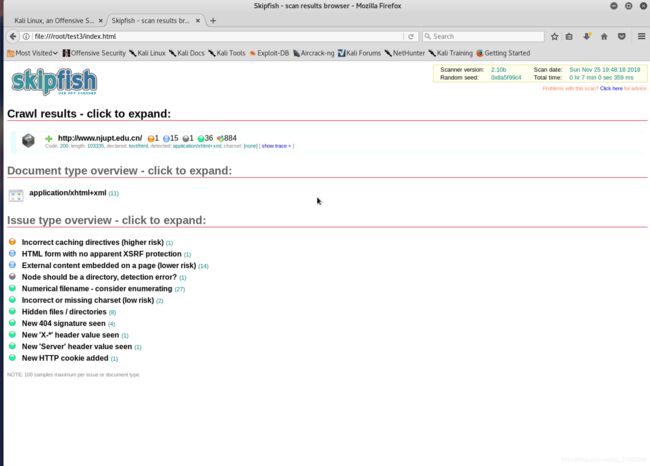This screenshot has width=650, height=466.
Task: Click the skipfish logo
Action: [x=54, y=82]
